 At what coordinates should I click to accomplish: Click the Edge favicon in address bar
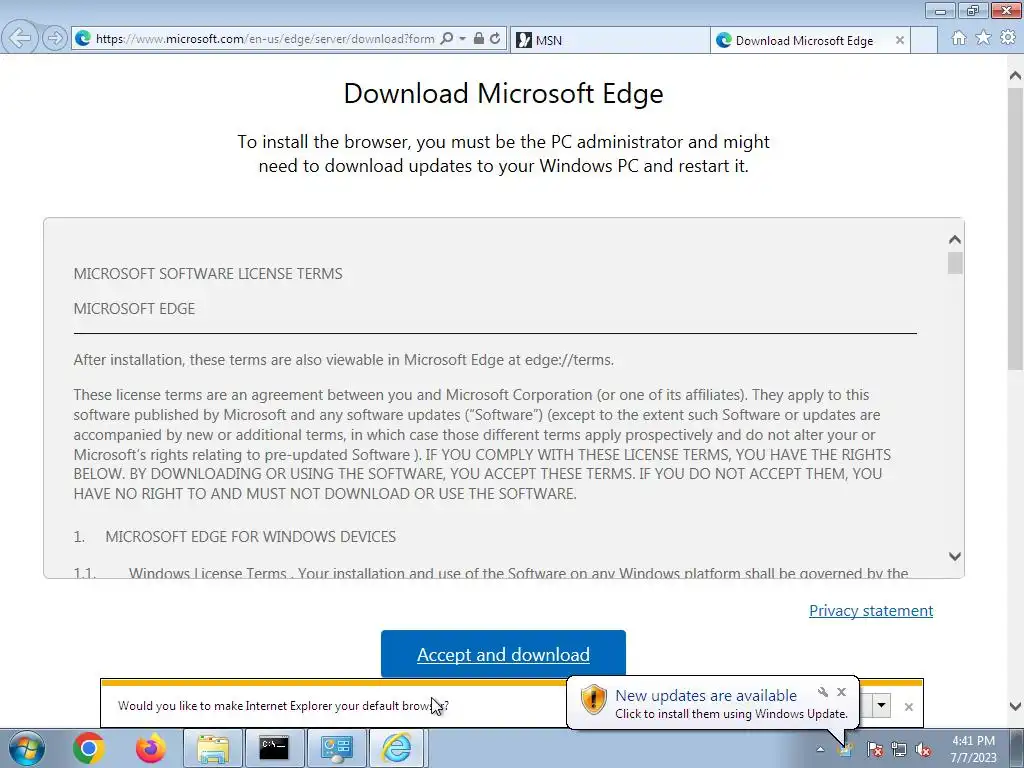[x=83, y=39]
